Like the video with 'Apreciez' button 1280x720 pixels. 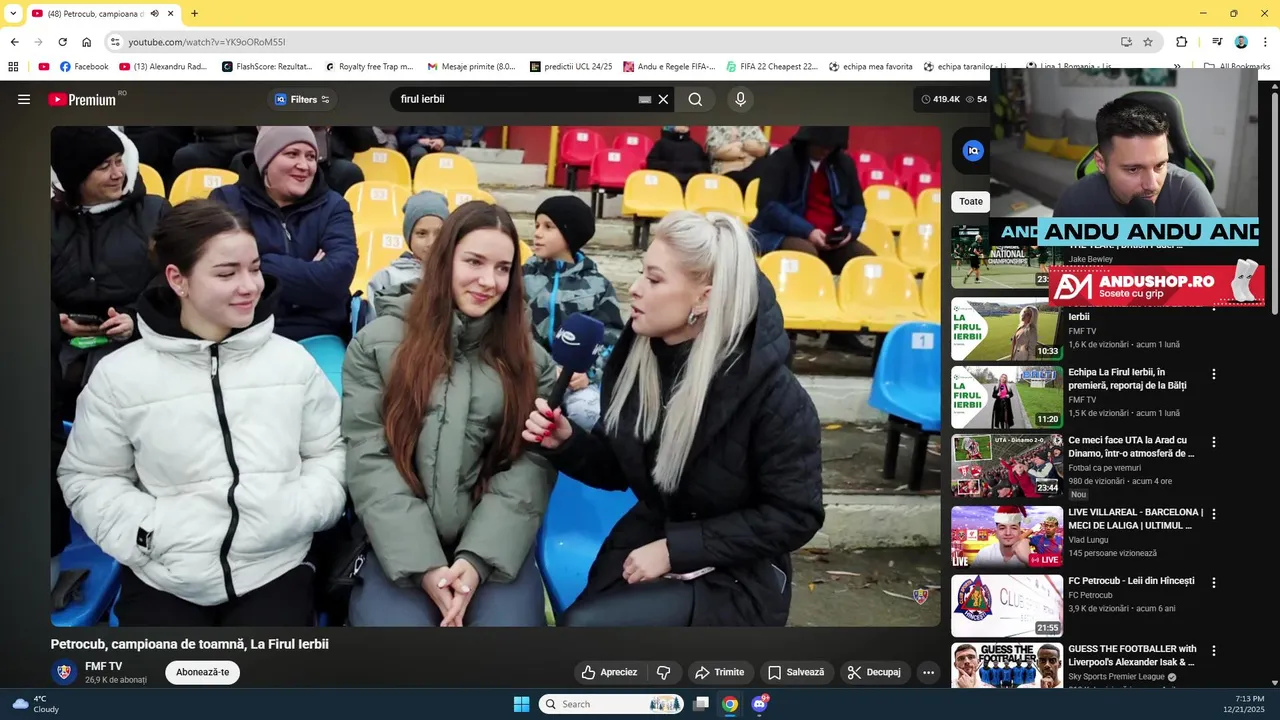pos(610,672)
